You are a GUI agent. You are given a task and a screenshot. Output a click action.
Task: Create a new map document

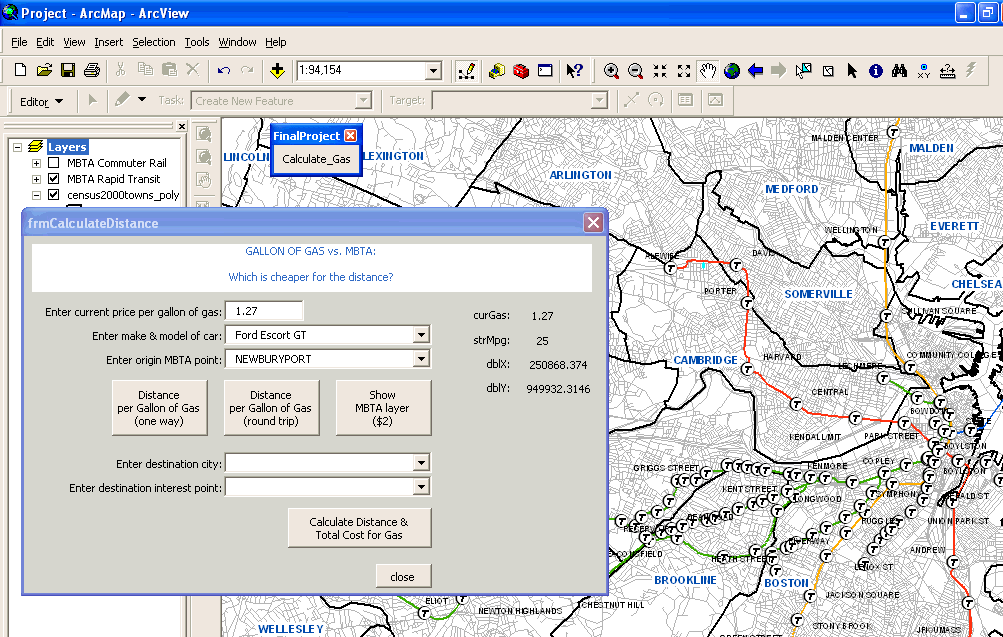[x=20, y=70]
